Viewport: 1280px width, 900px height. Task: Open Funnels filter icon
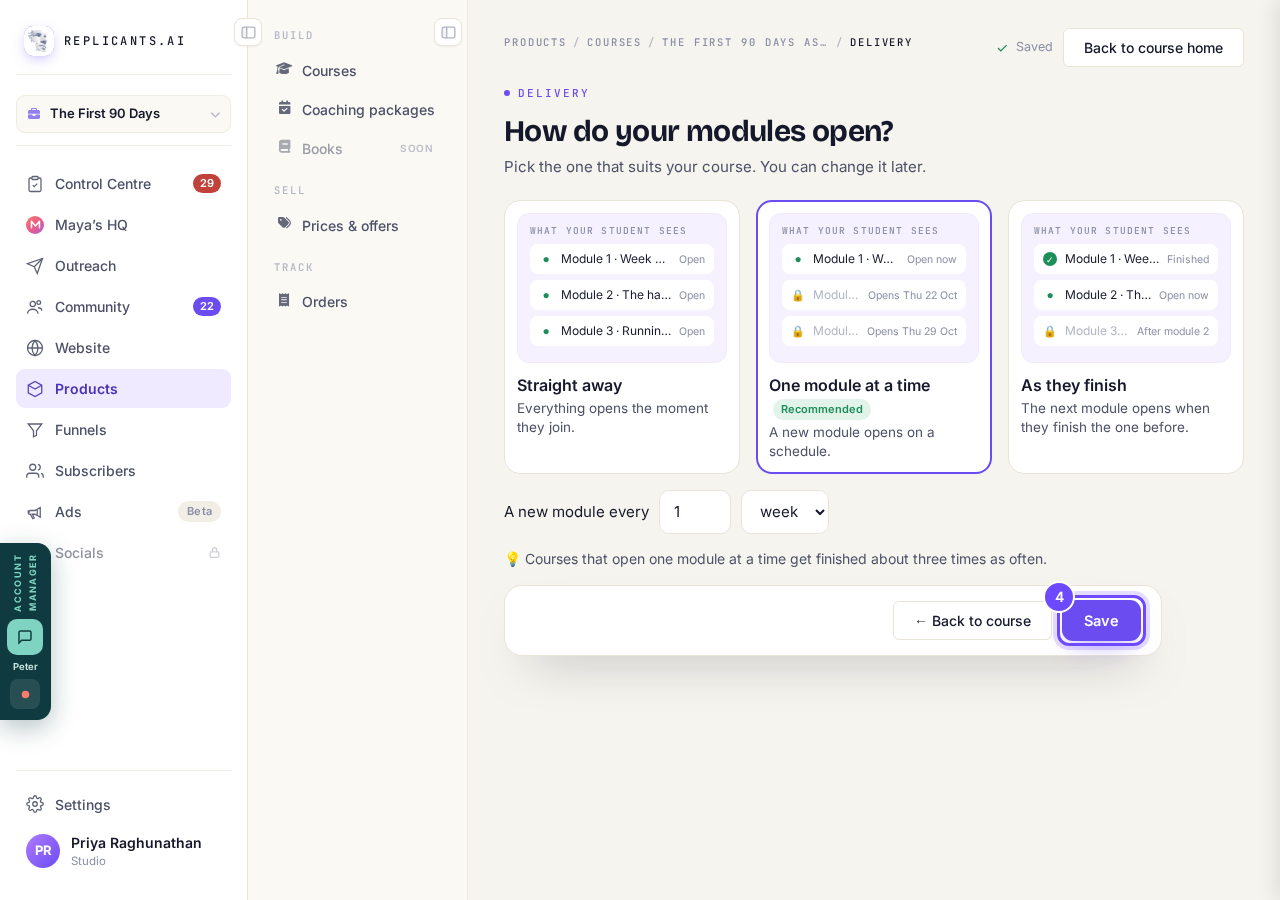point(35,430)
